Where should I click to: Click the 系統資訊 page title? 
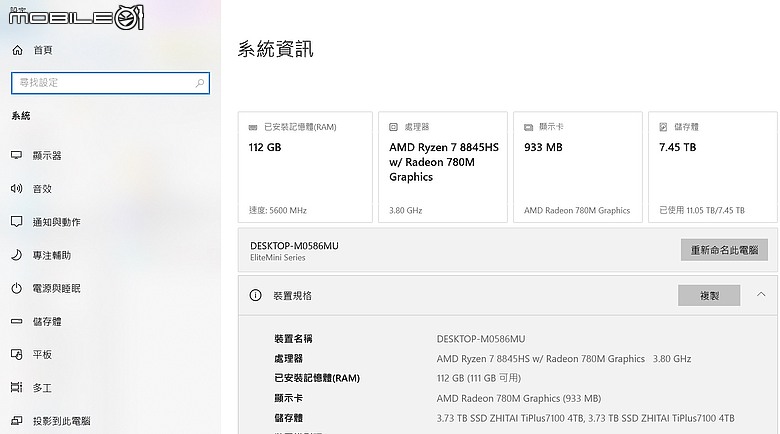click(x=275, y=49)
